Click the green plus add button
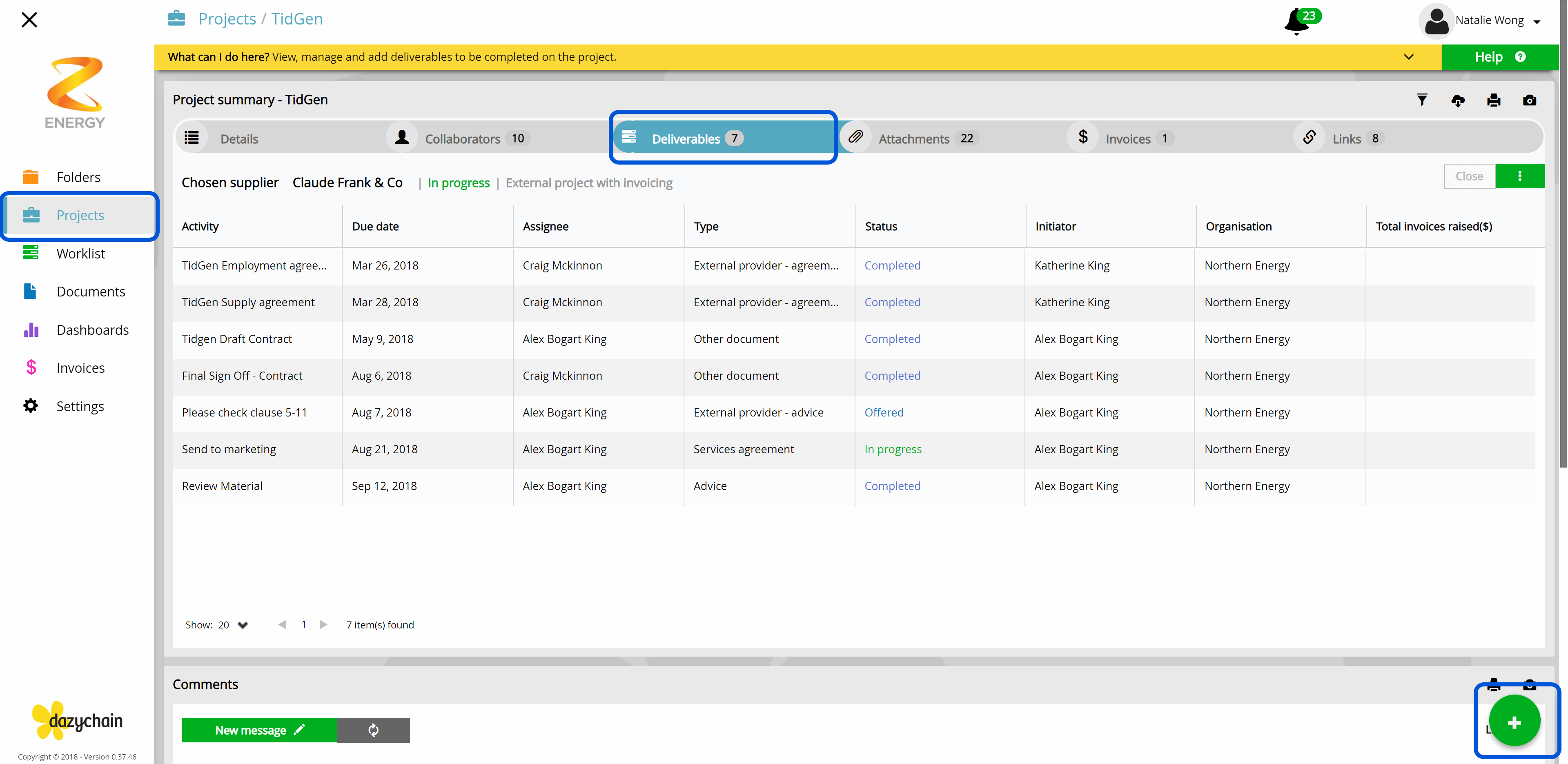Image resolution: width=1568 pixels, height=764 pixels. coord(1515,722)
